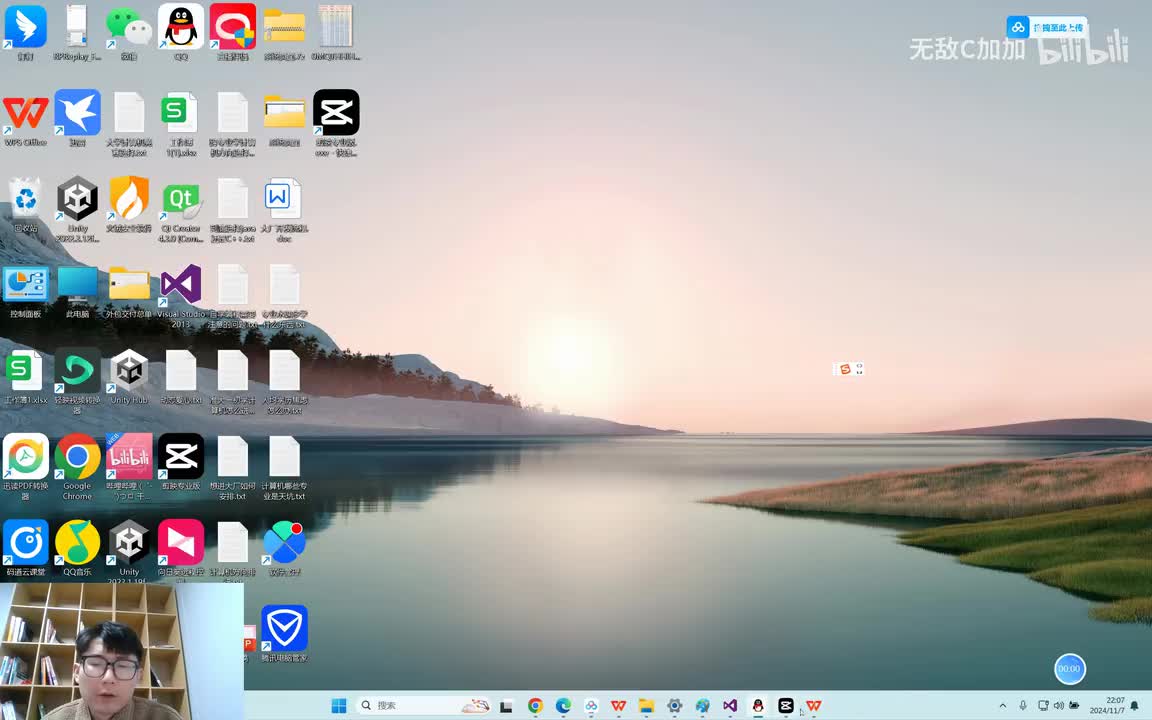Open the Xunlei blue bird shortcut

(77, 112)
